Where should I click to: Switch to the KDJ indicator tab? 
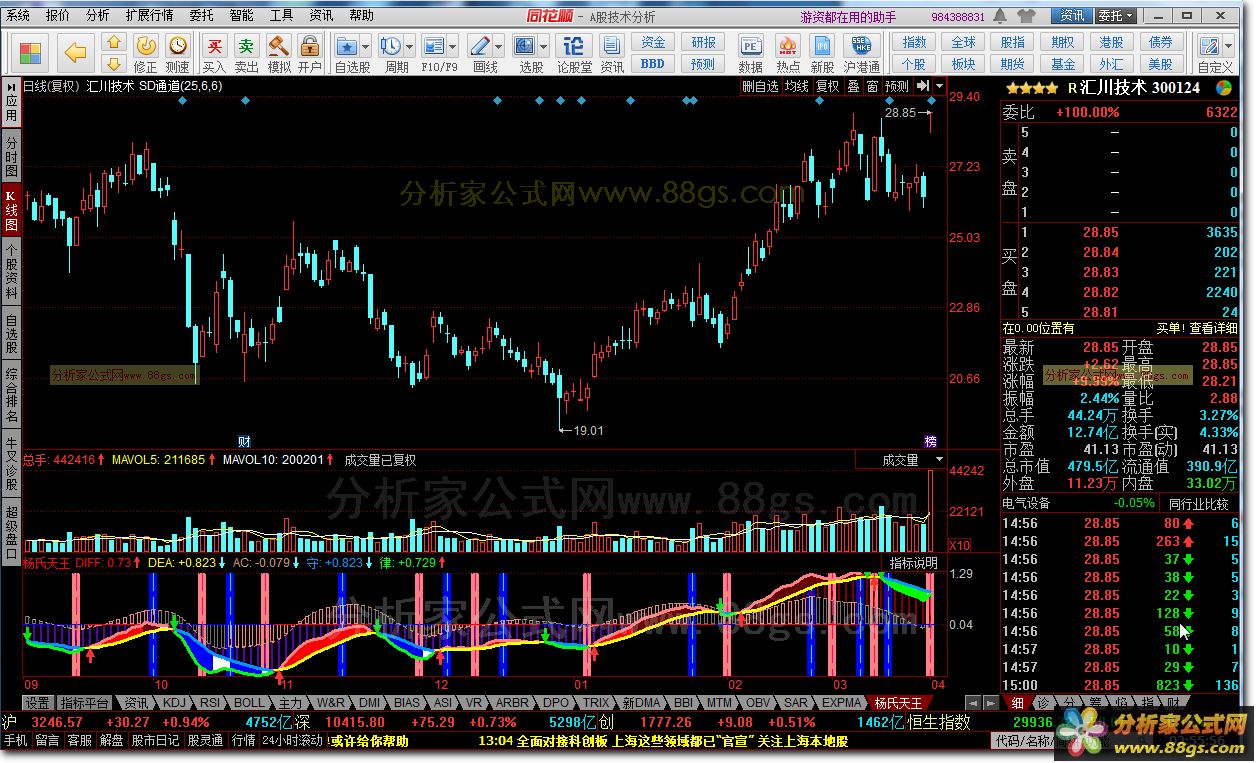coord(173,703)
